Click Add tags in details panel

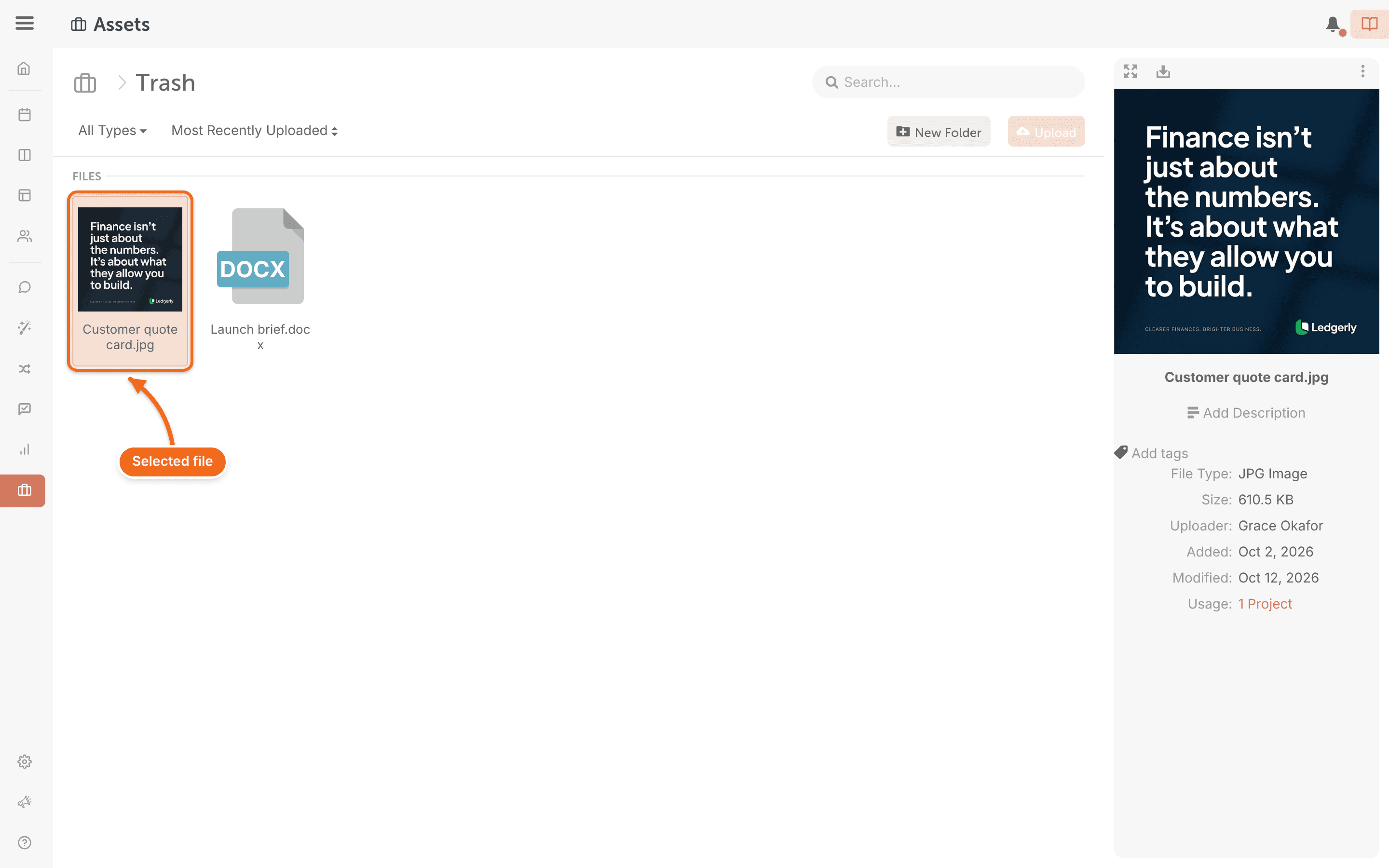pos(1151,453)
